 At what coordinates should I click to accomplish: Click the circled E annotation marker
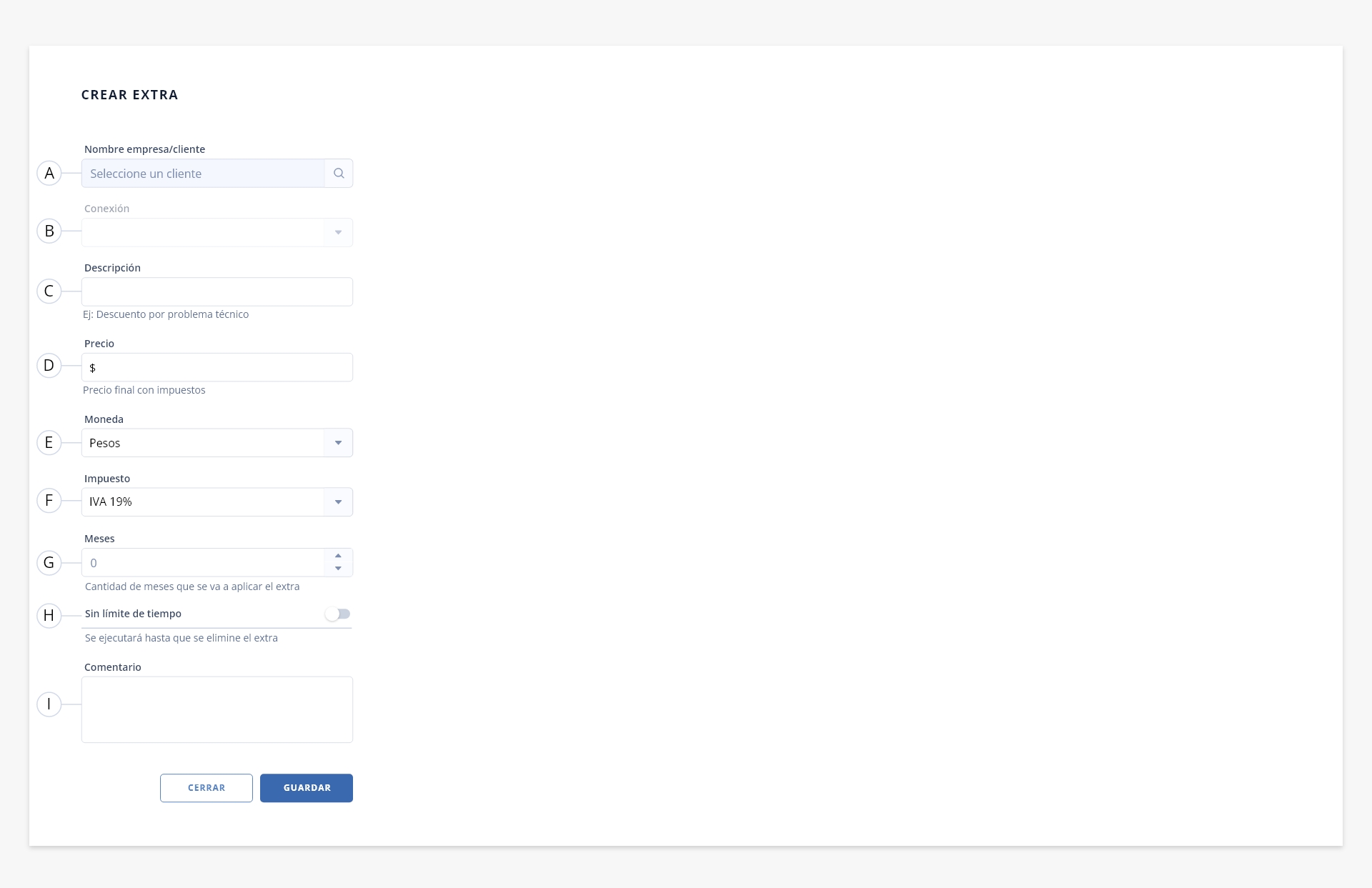[x=49, y=443]
